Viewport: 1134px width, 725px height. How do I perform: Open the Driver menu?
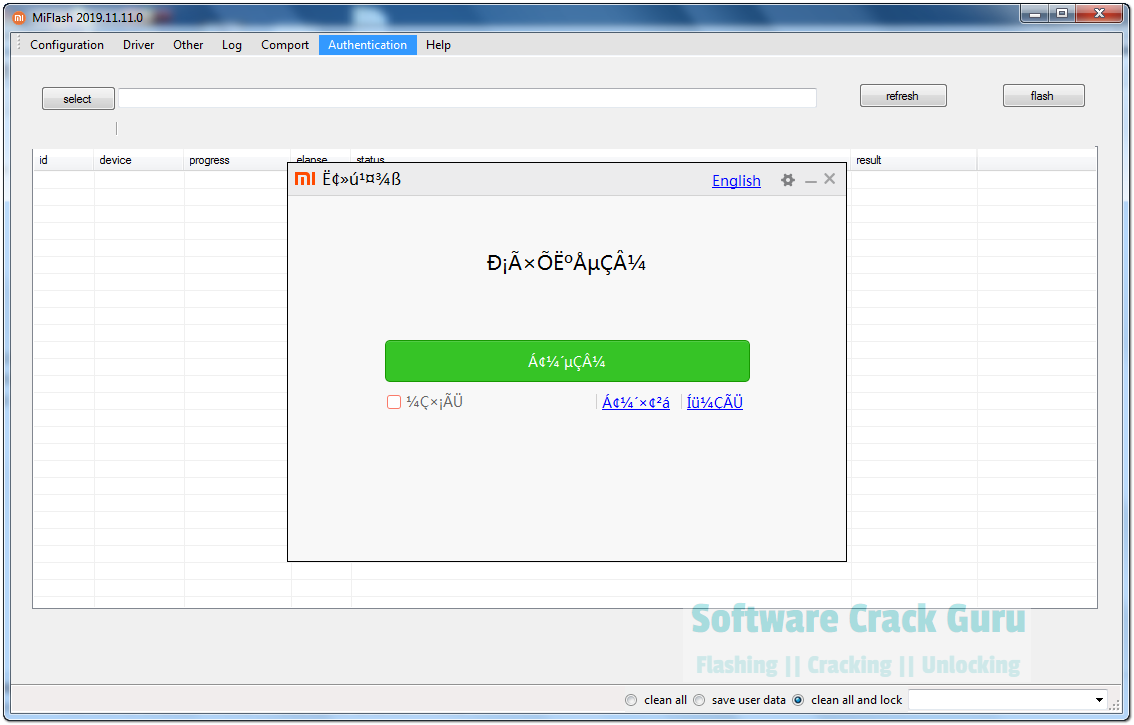pos(138,45)
